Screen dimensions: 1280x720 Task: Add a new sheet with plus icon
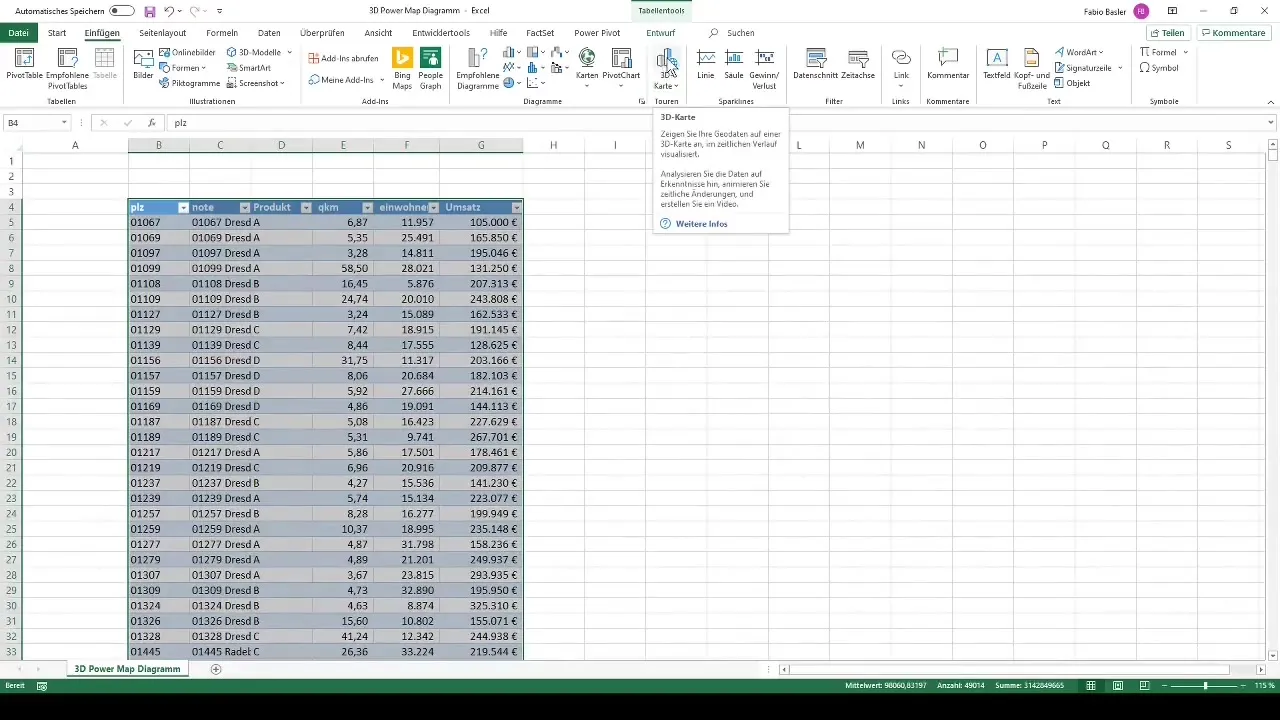(216, 669)
